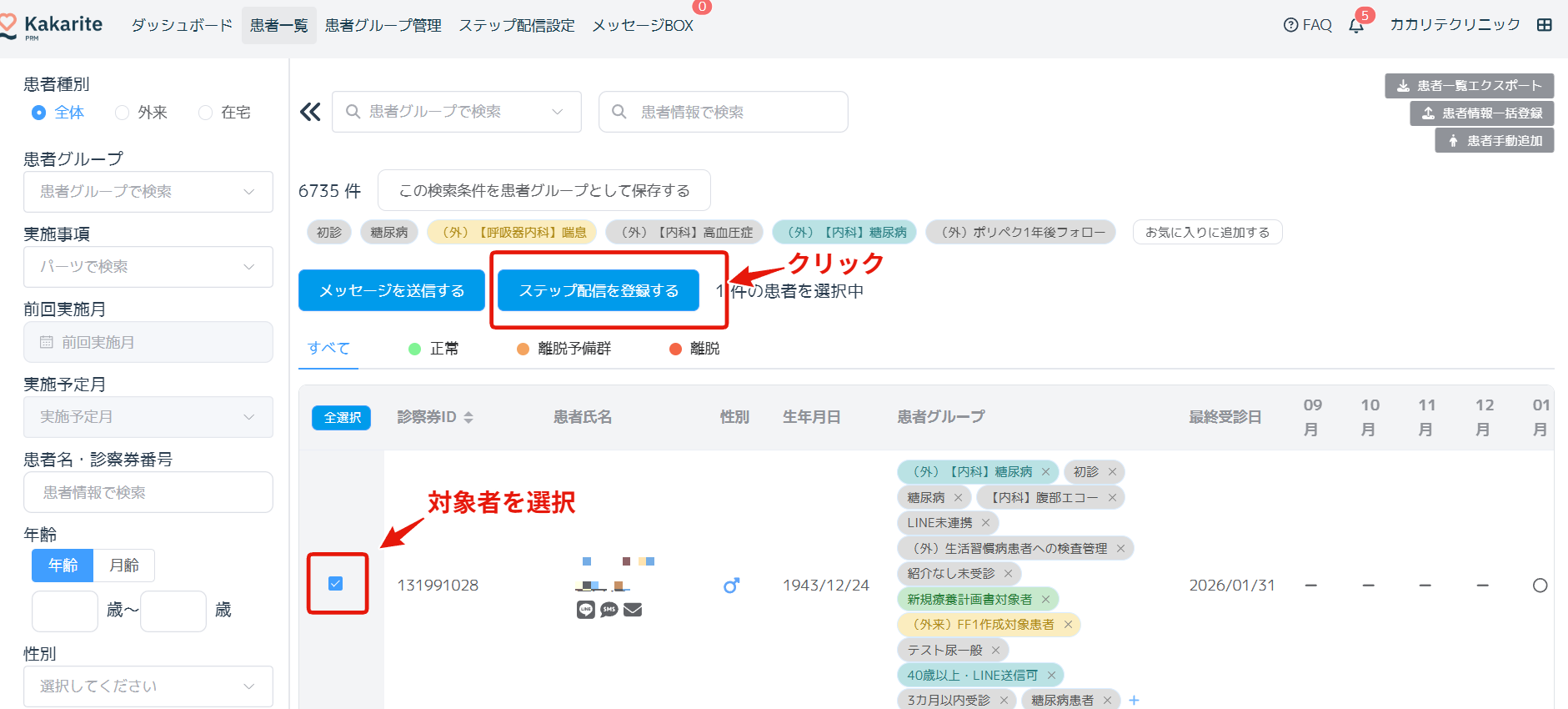Remove the 初診 tag from patient
This screenshot has width=1568, height=709.
coord(1112,472)
